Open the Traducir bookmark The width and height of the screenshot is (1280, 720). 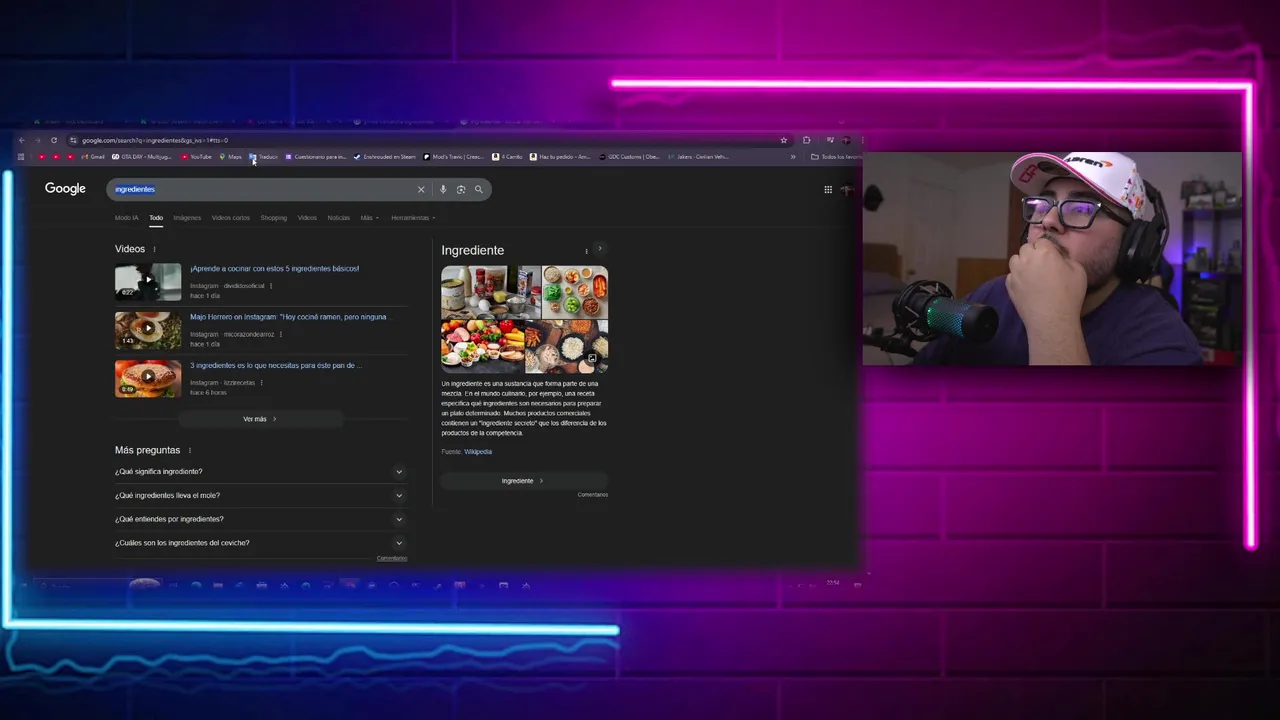click(264, 157)
